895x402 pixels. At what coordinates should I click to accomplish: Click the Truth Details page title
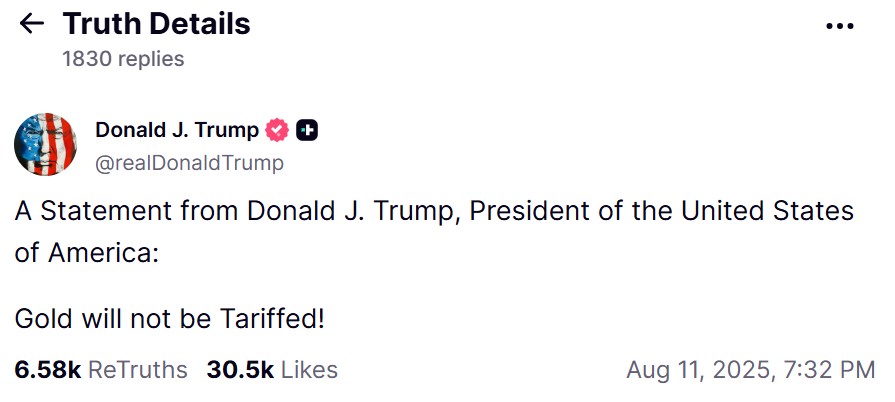point(156,24)
